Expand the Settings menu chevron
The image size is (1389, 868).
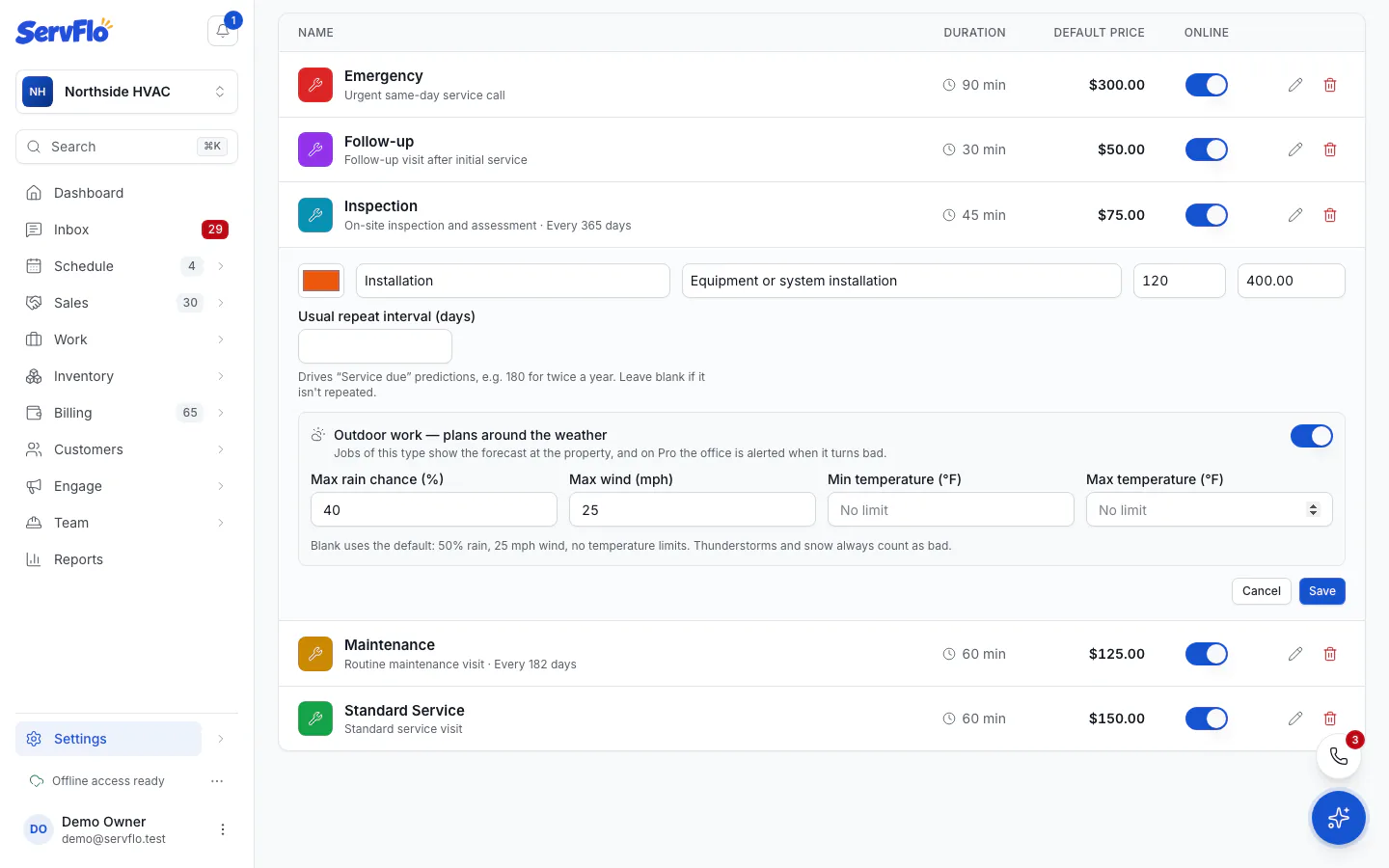point(221,739)
